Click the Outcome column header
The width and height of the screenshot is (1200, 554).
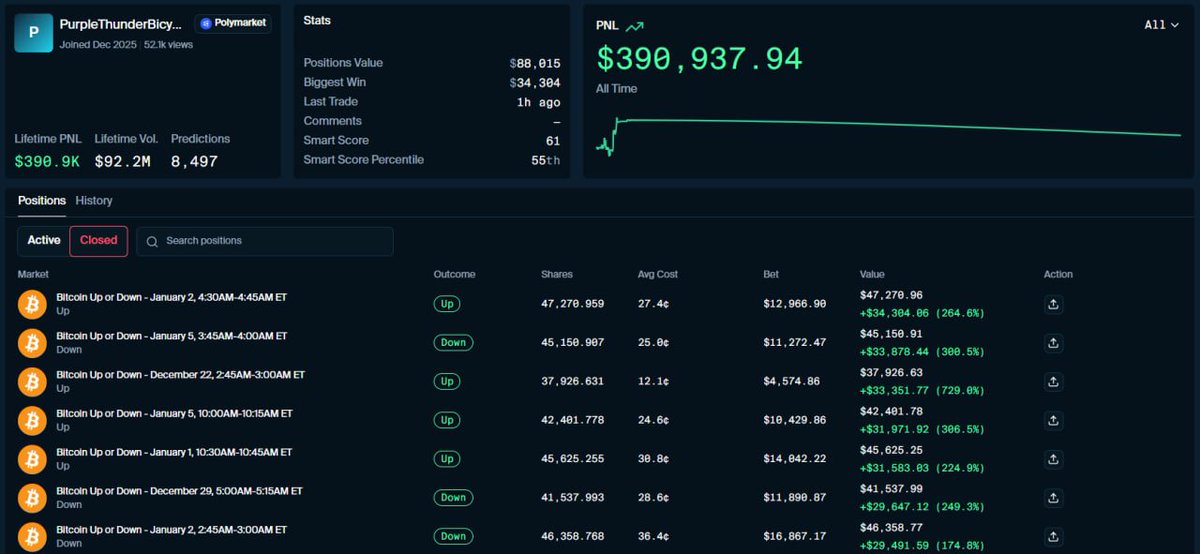[454, 274]
